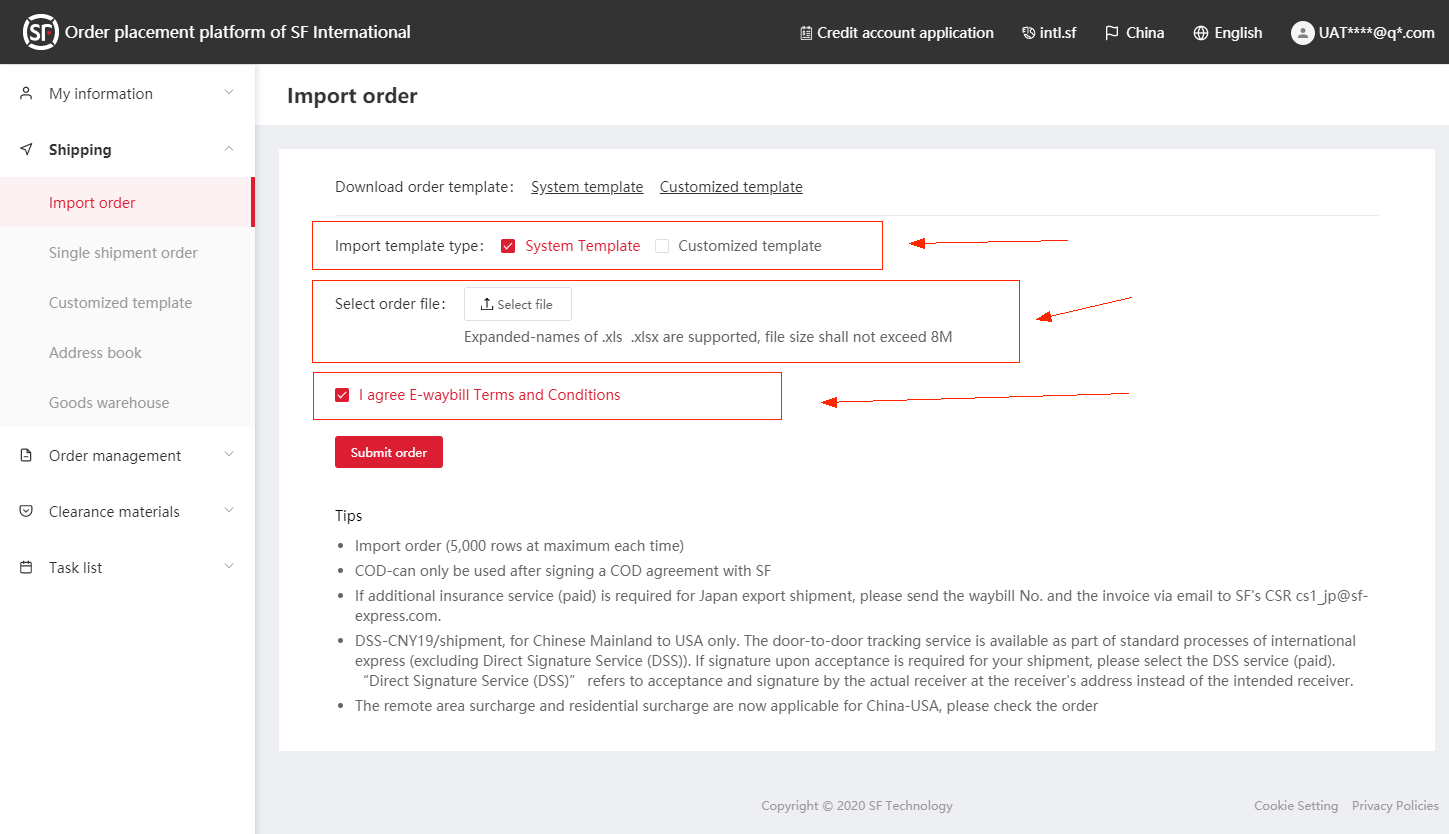This screenshot has height=834, width=1449.
Task: Expand My information chevron
Action: [x=229, y=93]
